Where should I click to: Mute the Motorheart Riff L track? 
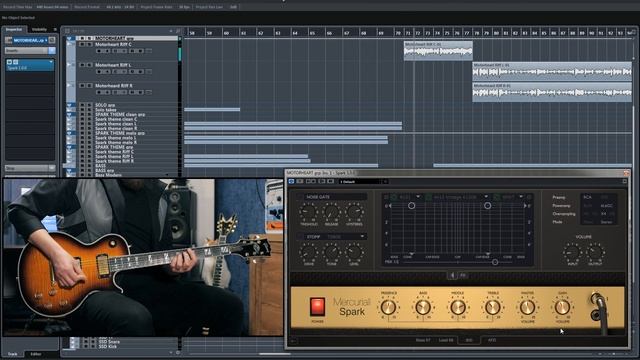[82, 65]
